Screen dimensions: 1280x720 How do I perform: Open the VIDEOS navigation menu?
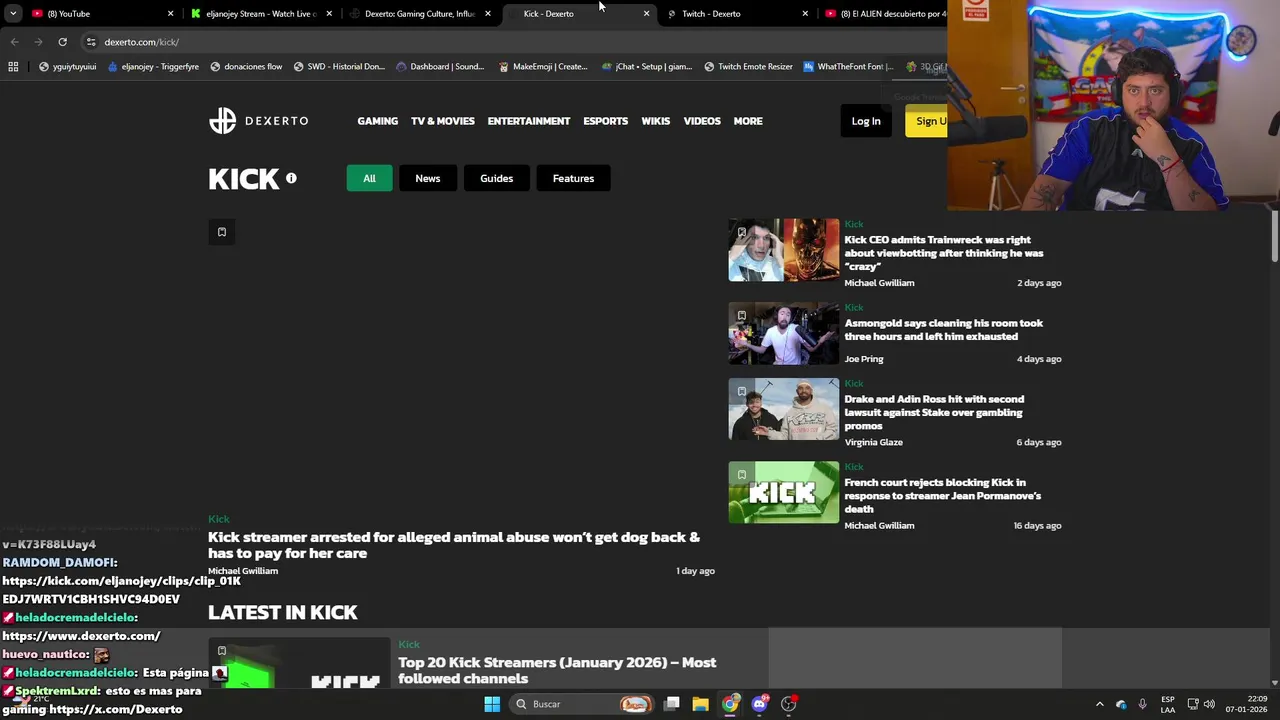pos(702,121)
